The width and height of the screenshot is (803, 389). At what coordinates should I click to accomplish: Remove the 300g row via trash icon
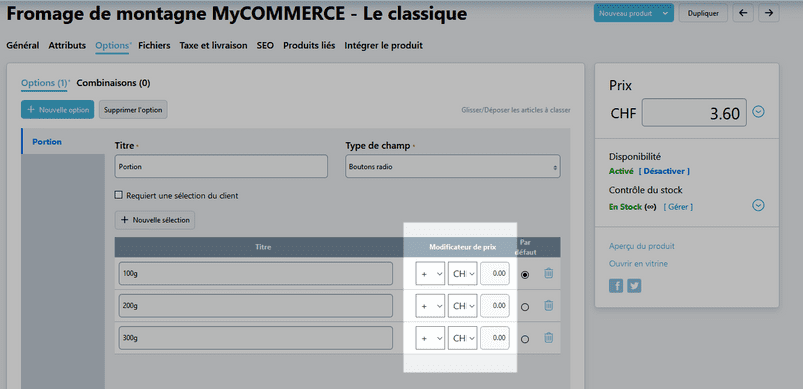coord(548,338)
